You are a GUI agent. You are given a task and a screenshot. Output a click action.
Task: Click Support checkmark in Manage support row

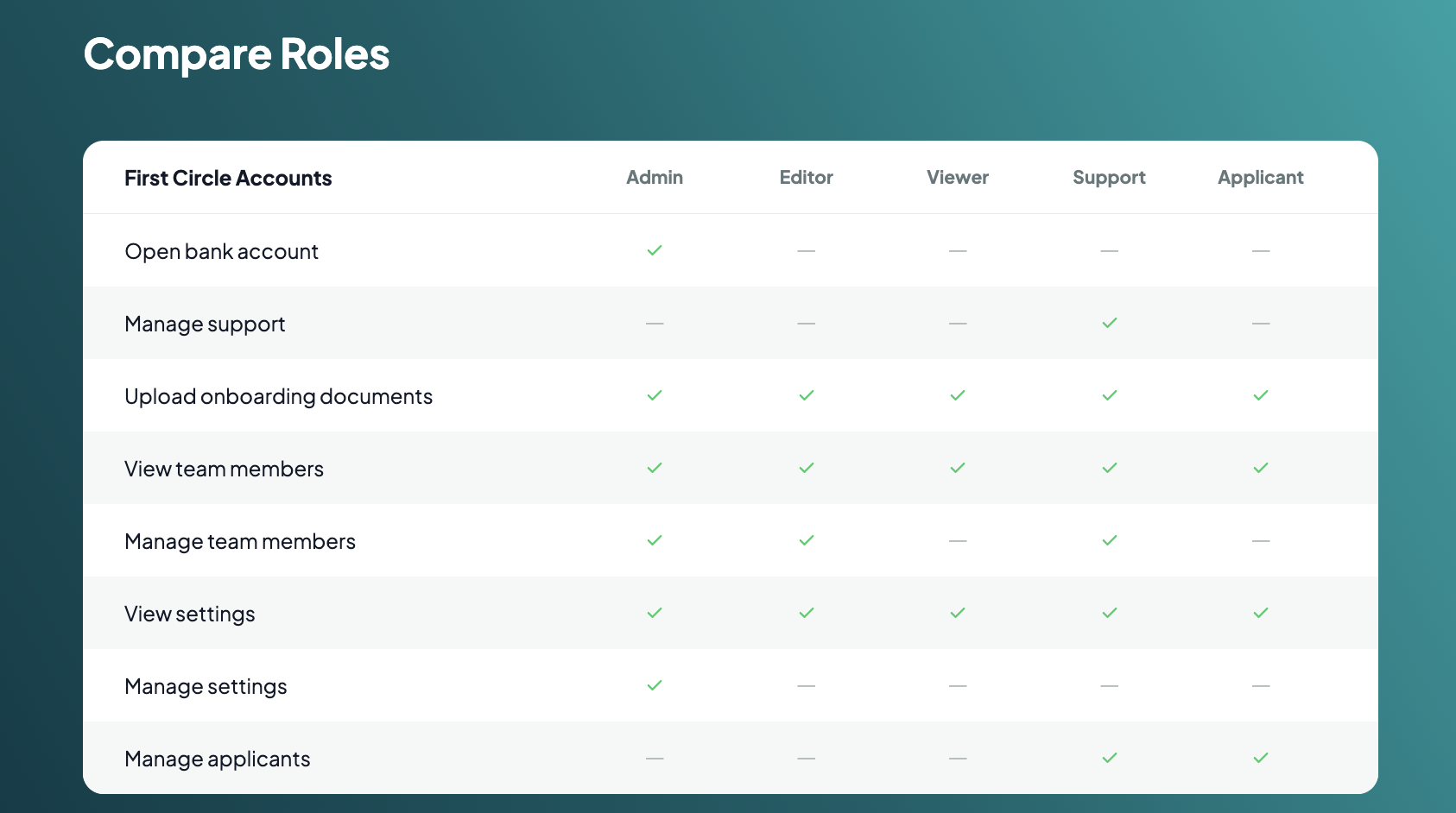pos(1110,323)
